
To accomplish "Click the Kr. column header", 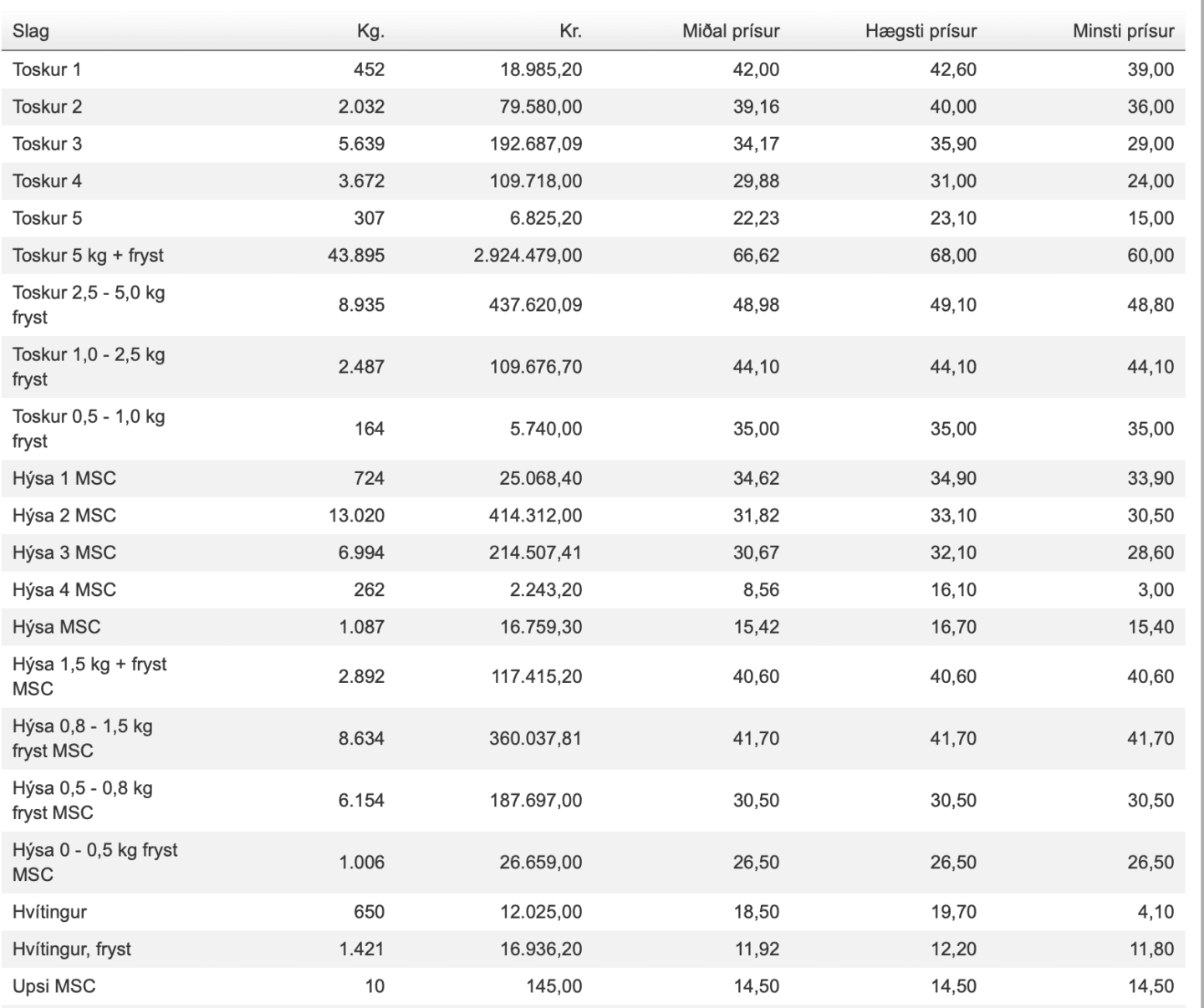I will click(570, 32).
